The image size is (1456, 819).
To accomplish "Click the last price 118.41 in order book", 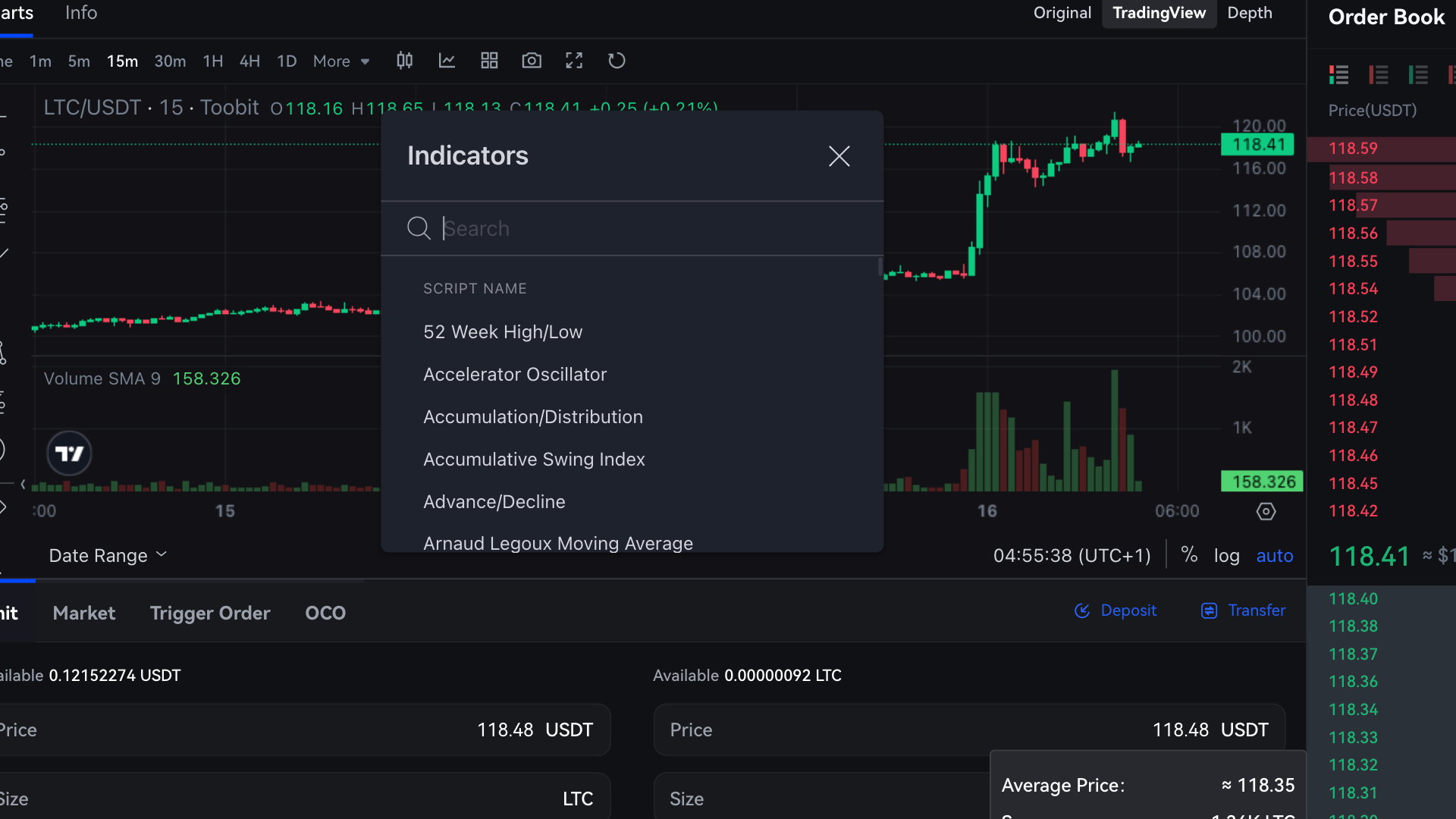I will point(1369,557).
